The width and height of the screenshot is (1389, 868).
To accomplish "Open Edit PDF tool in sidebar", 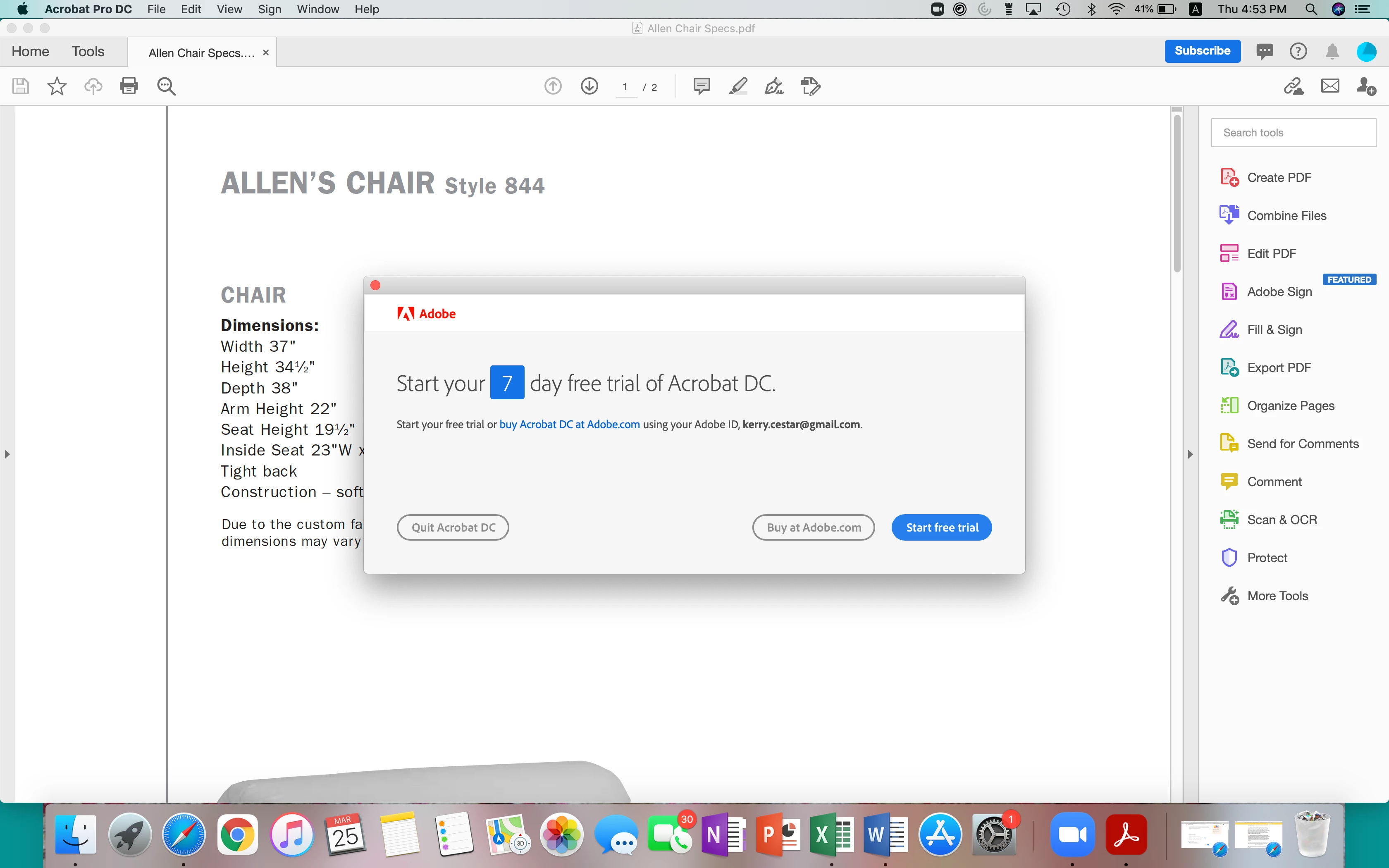I will tap(1271, 253).
